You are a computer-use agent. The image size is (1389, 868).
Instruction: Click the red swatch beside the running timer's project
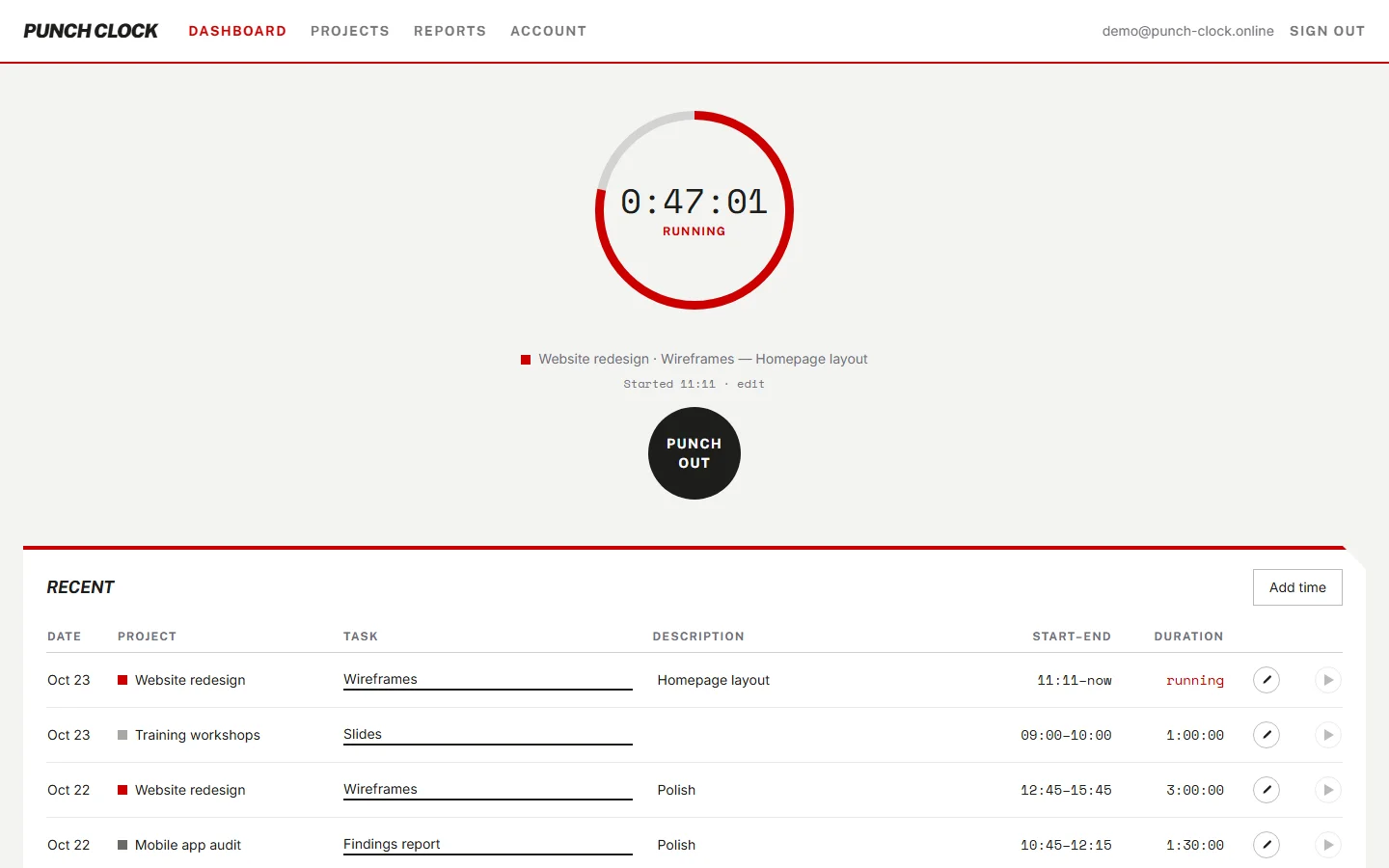point(526,360)
